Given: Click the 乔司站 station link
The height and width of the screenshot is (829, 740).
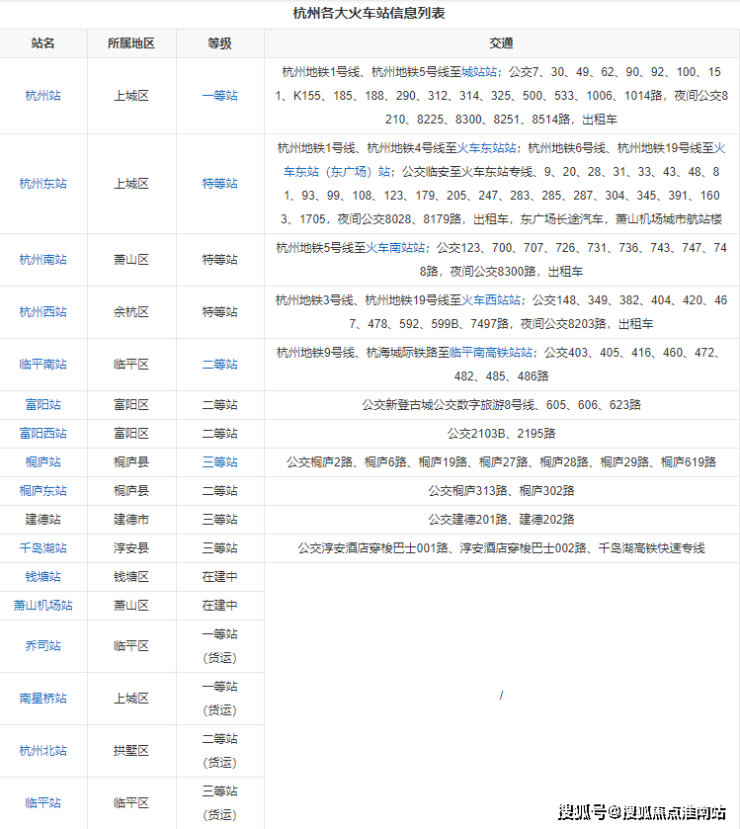Looking at the screenshot, I should (43, 646).
